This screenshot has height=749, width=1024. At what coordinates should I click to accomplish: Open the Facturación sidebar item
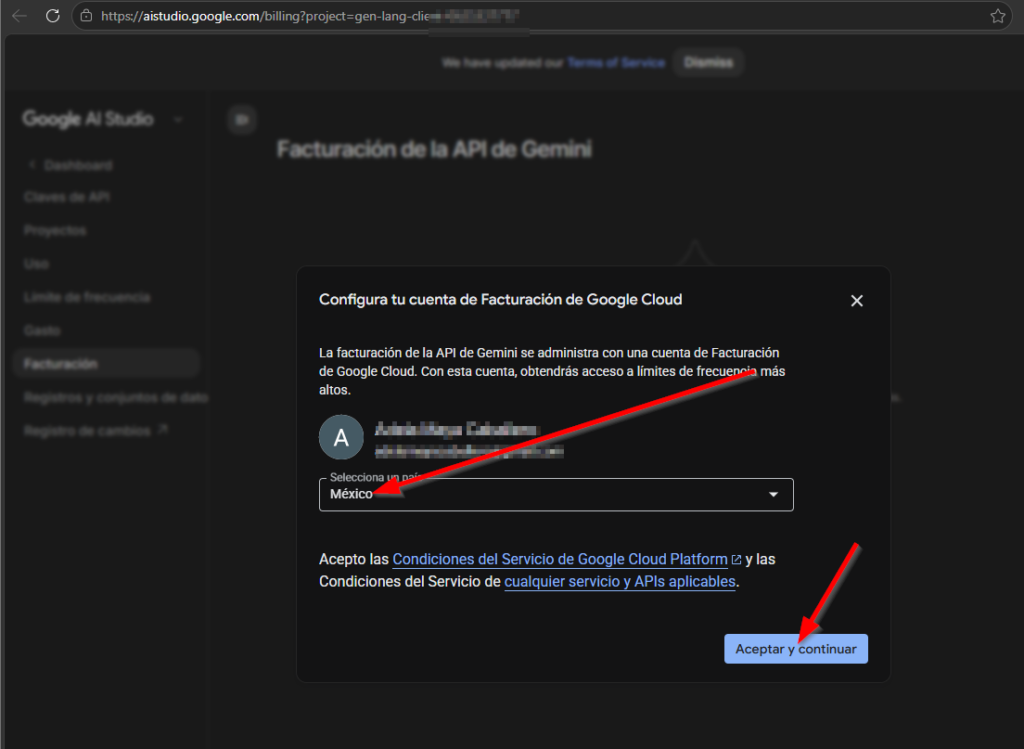tap(60, 364)
